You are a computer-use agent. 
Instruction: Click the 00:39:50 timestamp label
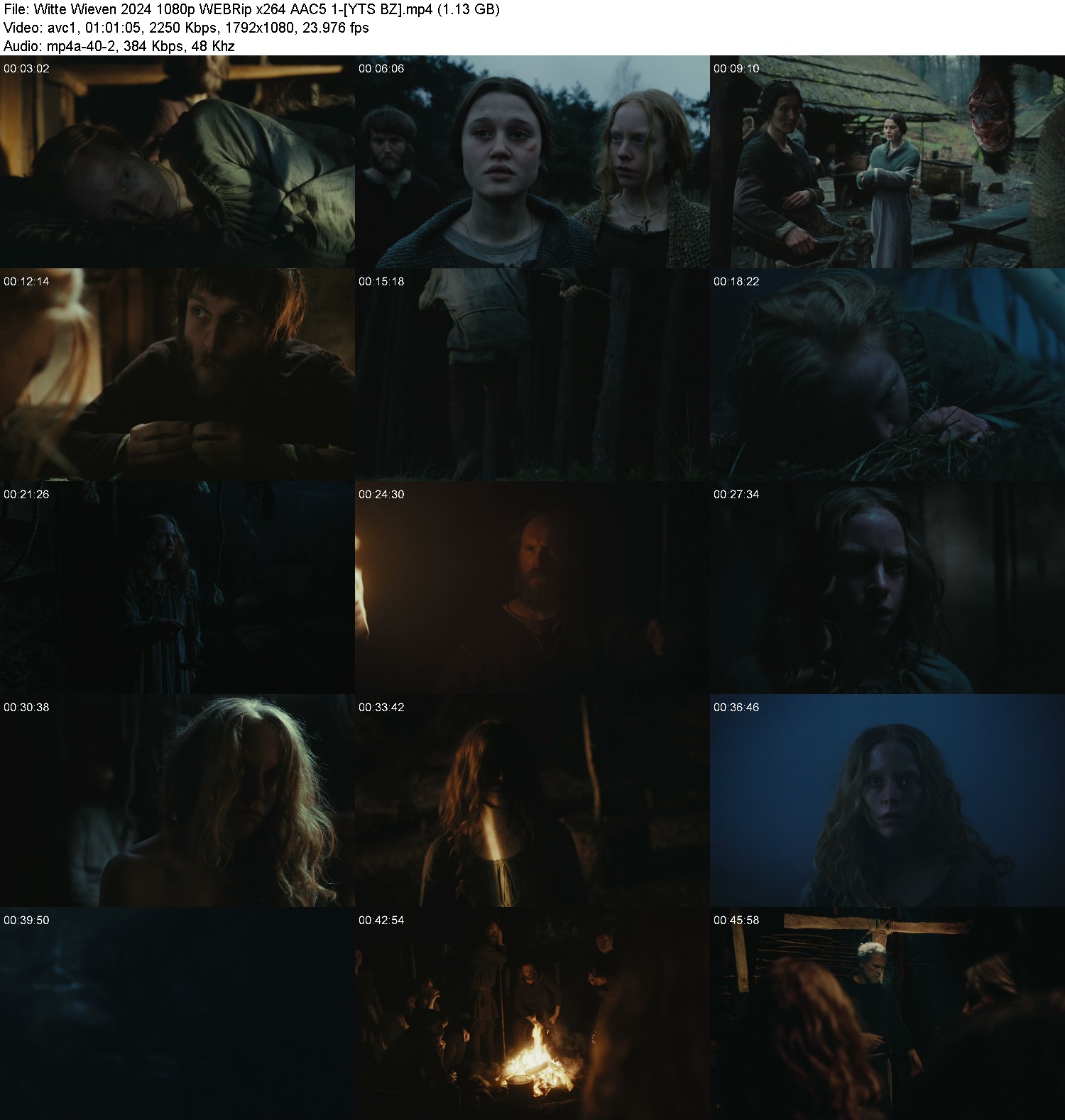click(x=26, y=921)
